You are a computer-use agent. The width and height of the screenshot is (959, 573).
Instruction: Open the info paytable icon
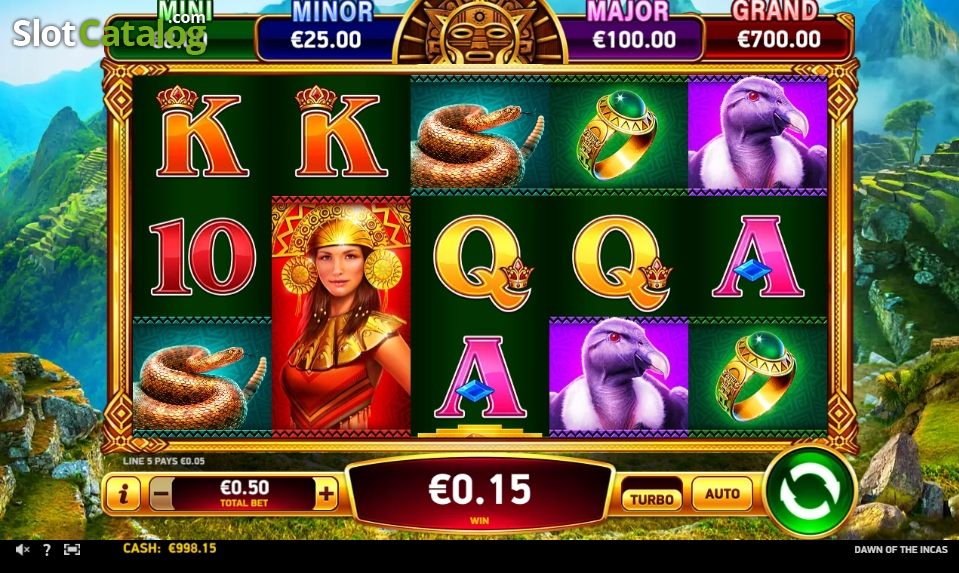[123, 494]
